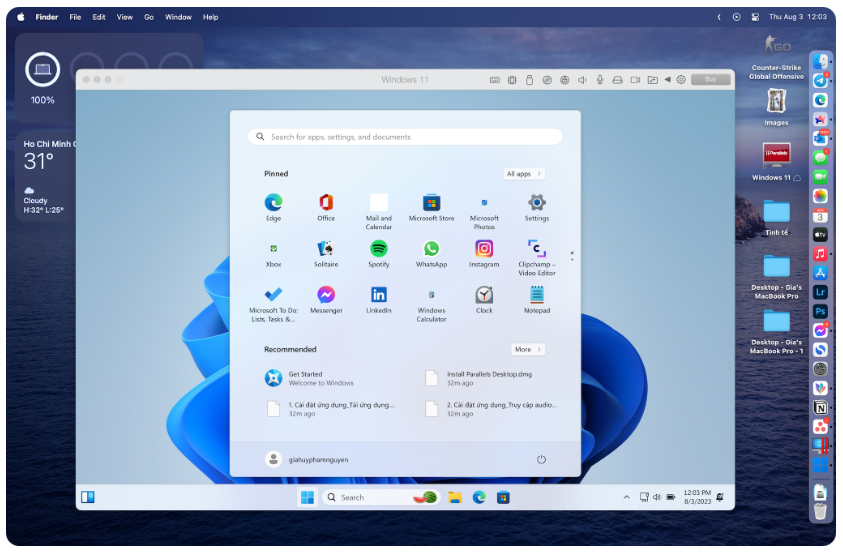Click the Buy button in Parallels toolbar
This screenshot has height=556, width=843.
coord(710,79)
